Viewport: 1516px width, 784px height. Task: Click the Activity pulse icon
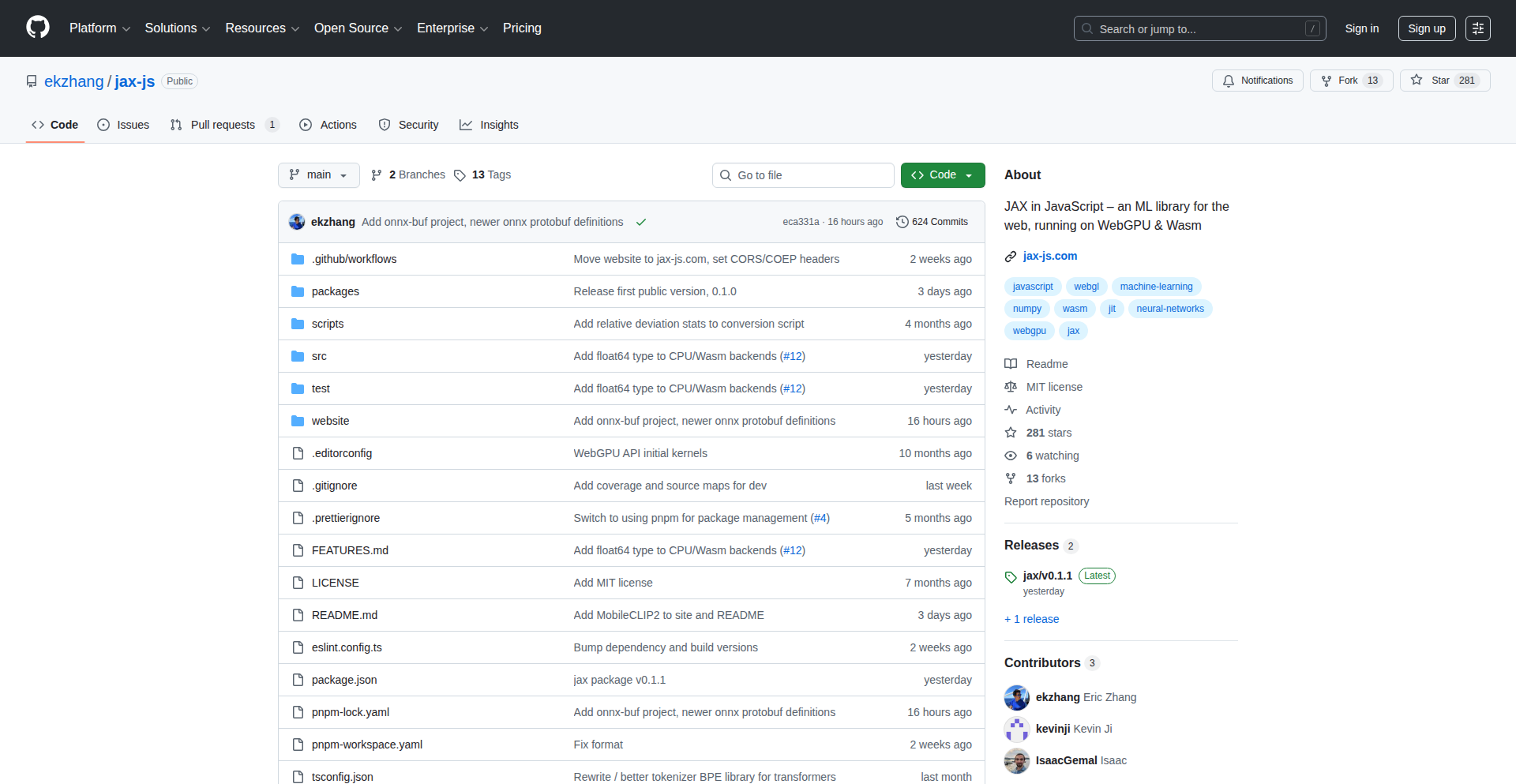tap(1011, 410)
